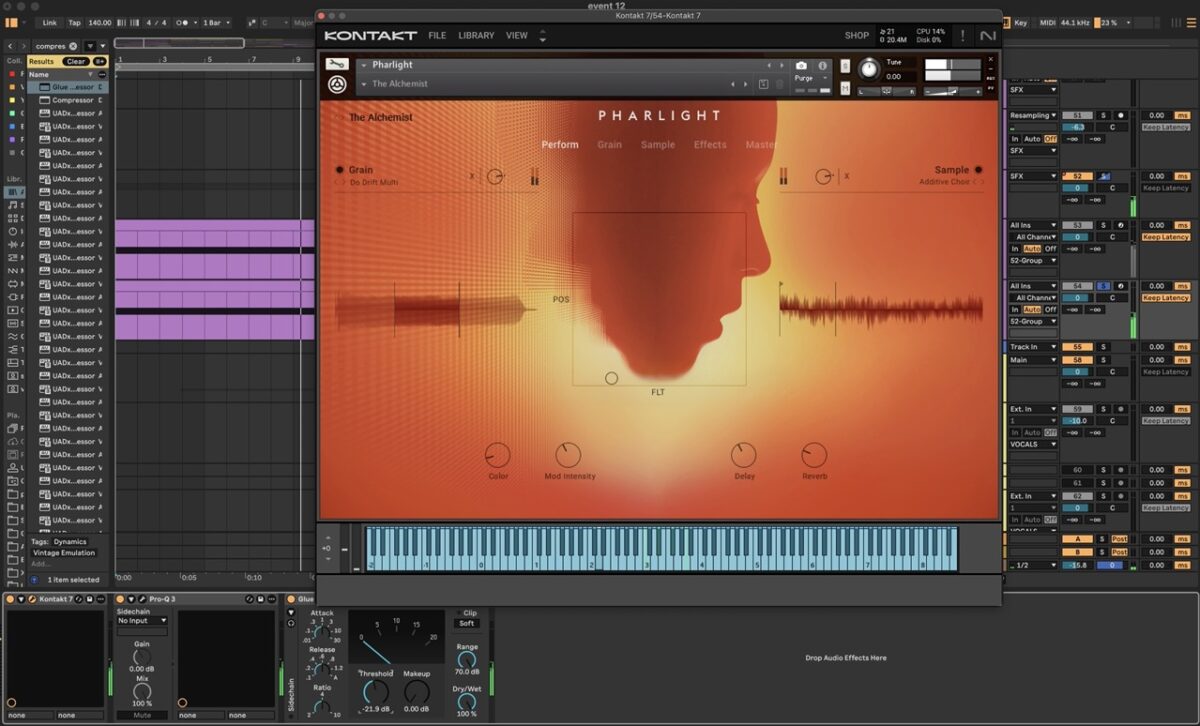Screen dimensions: 1200x726
Task: Click the exclamation warning icon in Kontakt
Action: (963, 36)
